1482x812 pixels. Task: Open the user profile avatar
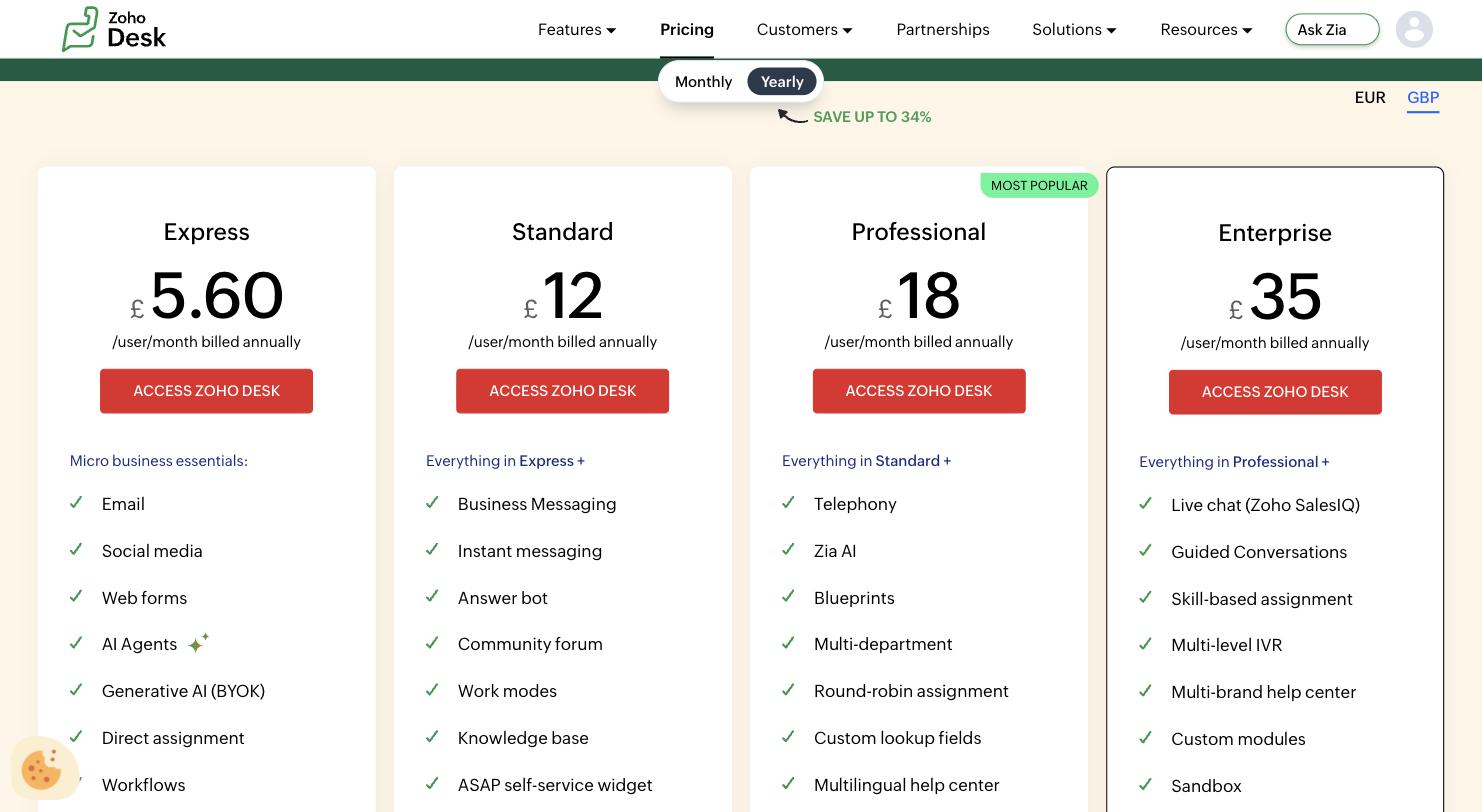tap(1414, 29)
